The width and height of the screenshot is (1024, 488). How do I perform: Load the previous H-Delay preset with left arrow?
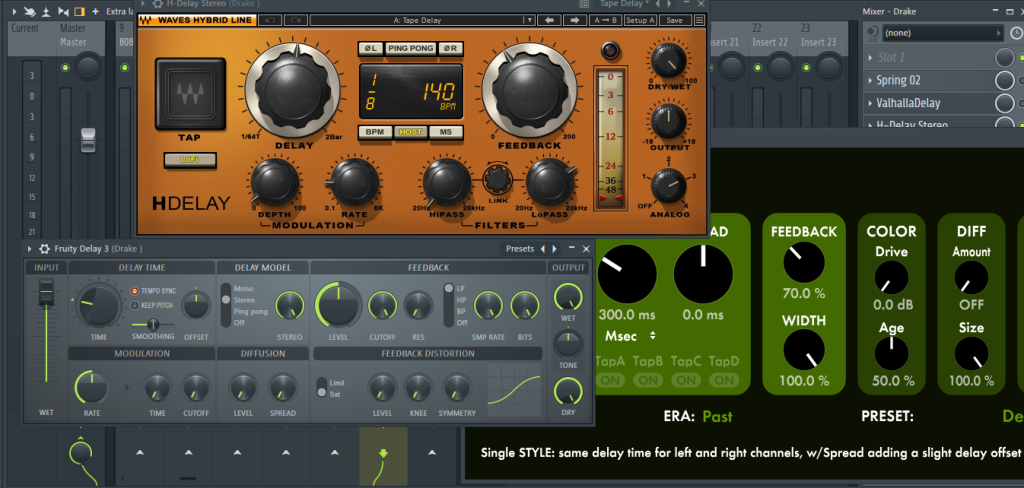click(548, 19)
